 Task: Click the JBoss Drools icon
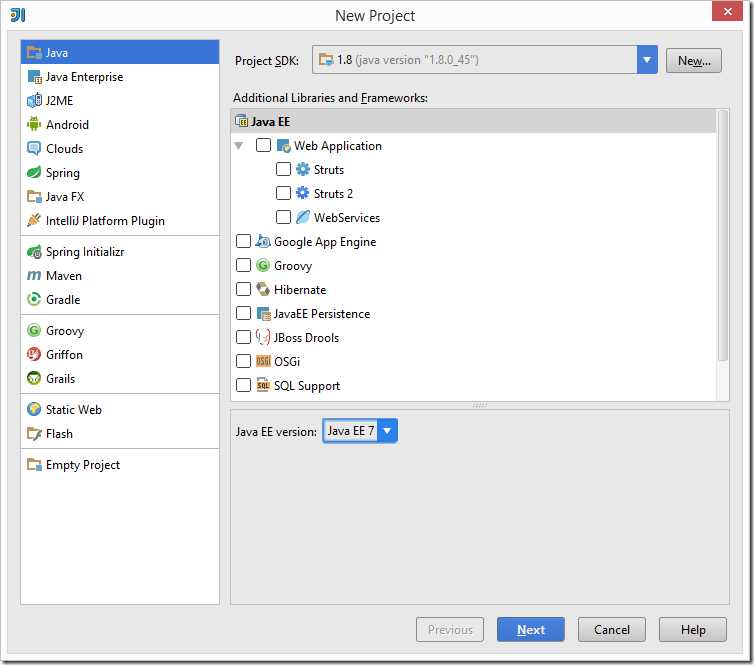(263, 337)
